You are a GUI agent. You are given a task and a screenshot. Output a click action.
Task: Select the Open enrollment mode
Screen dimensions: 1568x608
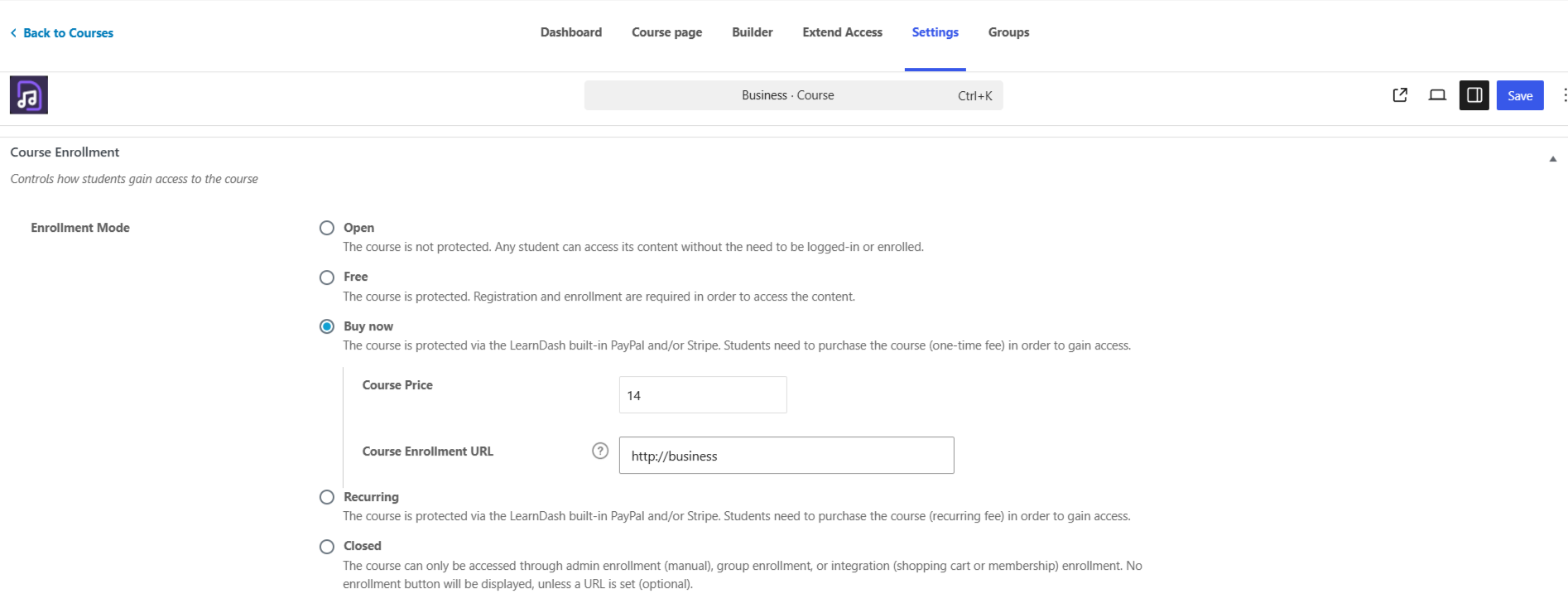[x=327, y=228]
